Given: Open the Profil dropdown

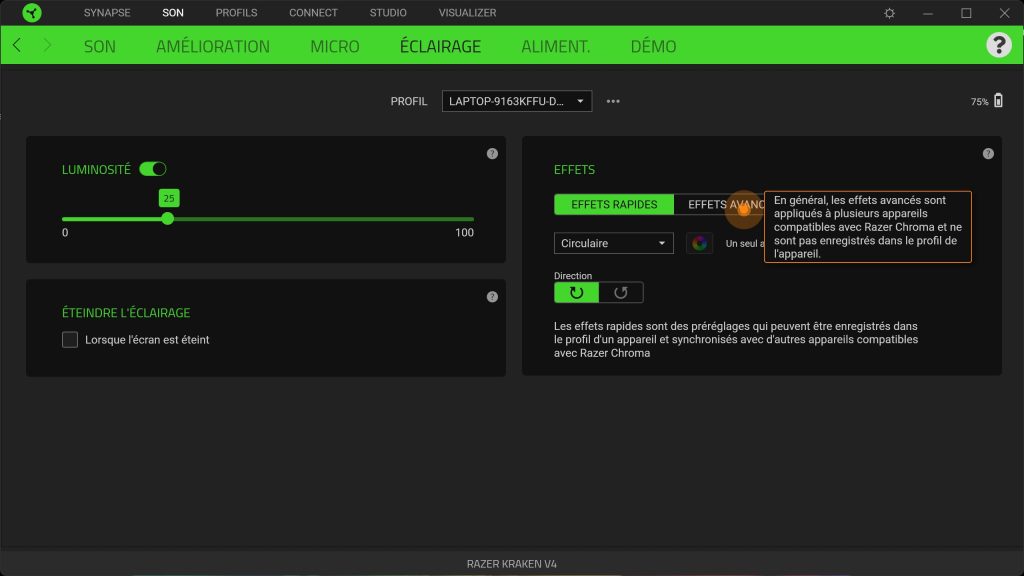Looking at the screenshot, I should tap(517, 101).
